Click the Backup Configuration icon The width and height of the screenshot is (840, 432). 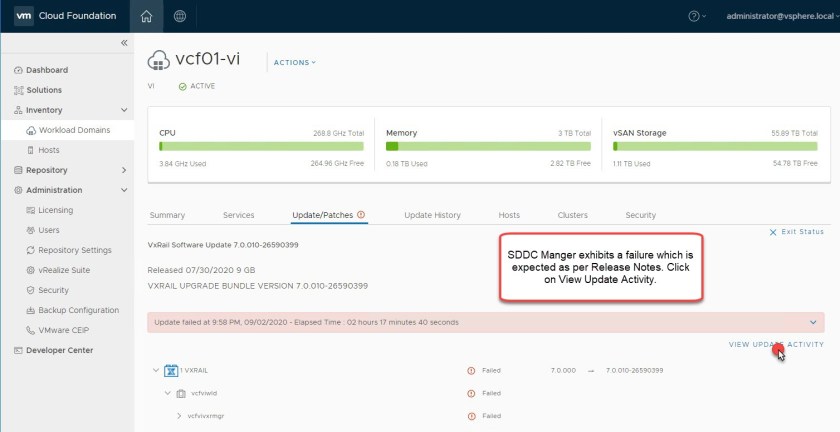31,310
